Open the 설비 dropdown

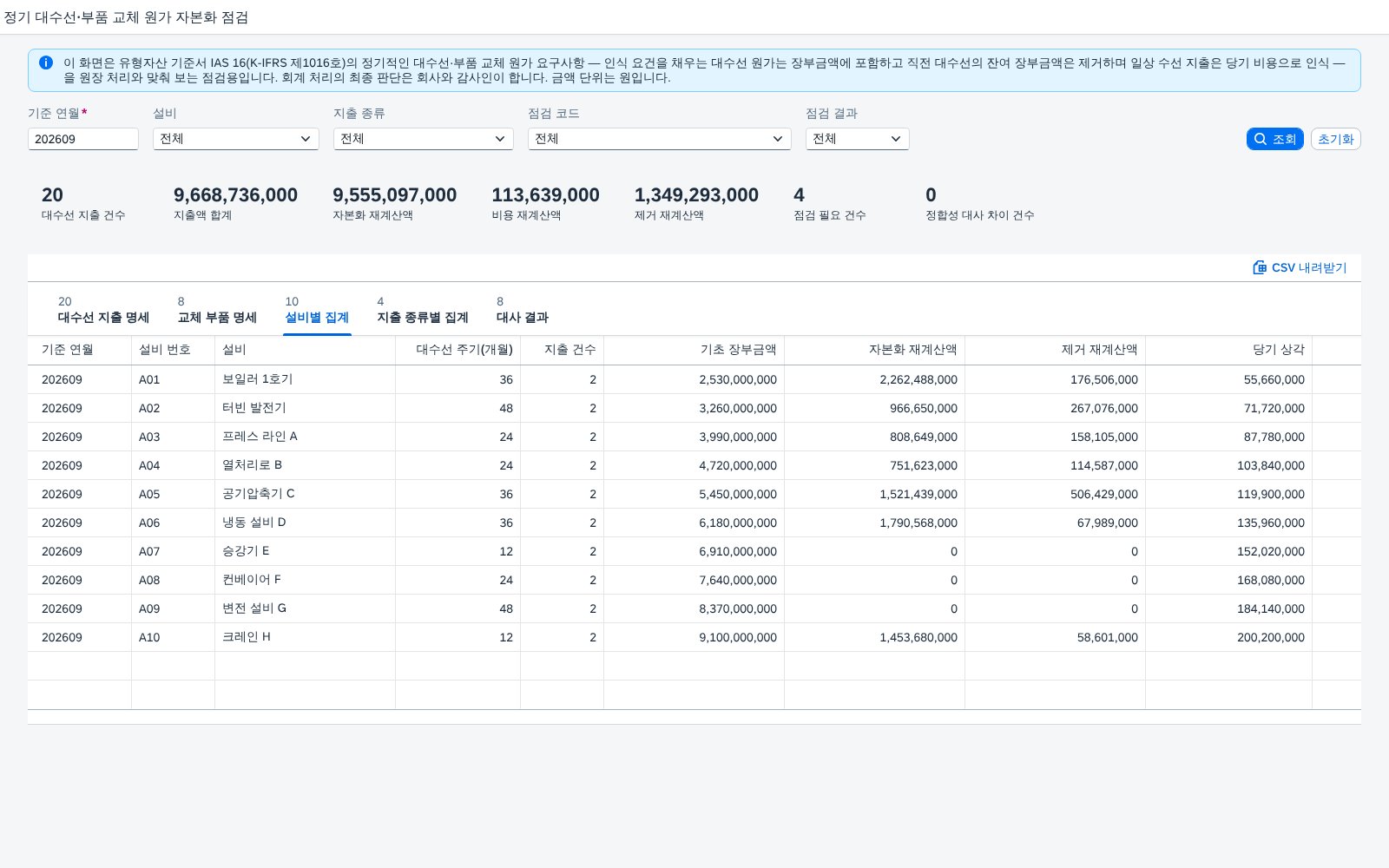click(235, 139)
